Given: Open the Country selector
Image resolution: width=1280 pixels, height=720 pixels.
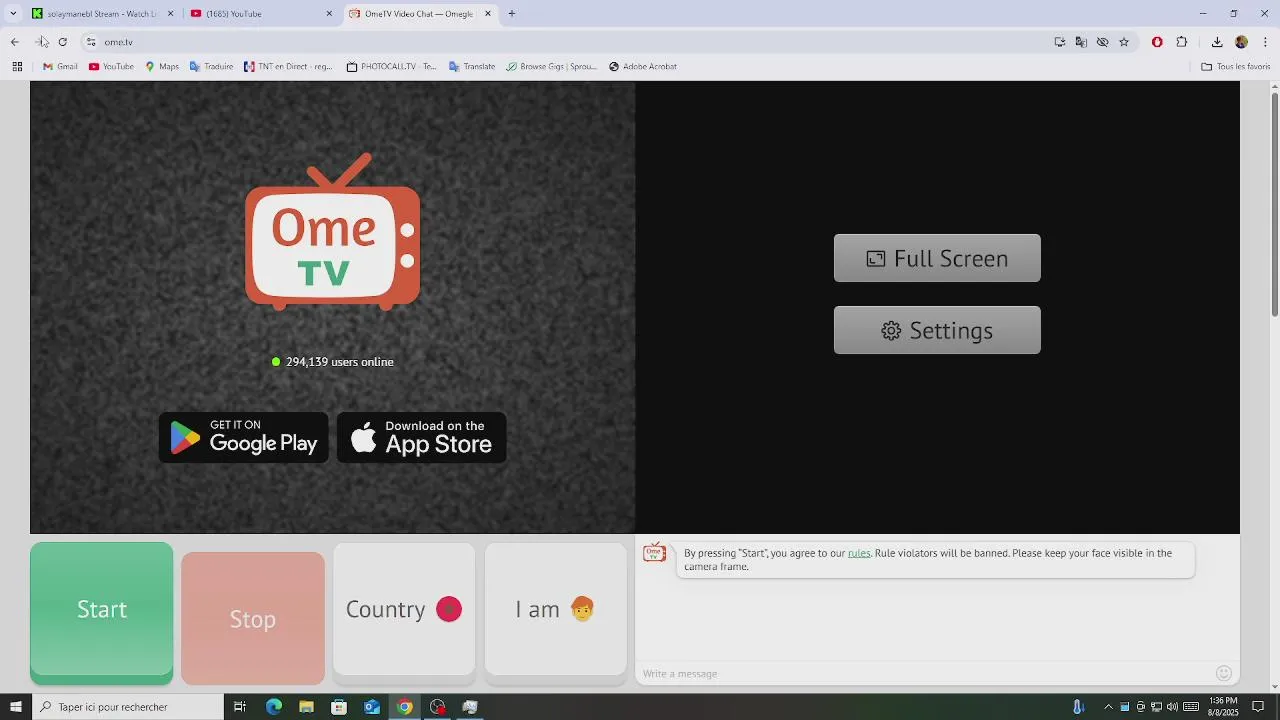Looking at the screenshot, I should pos(404,609).
